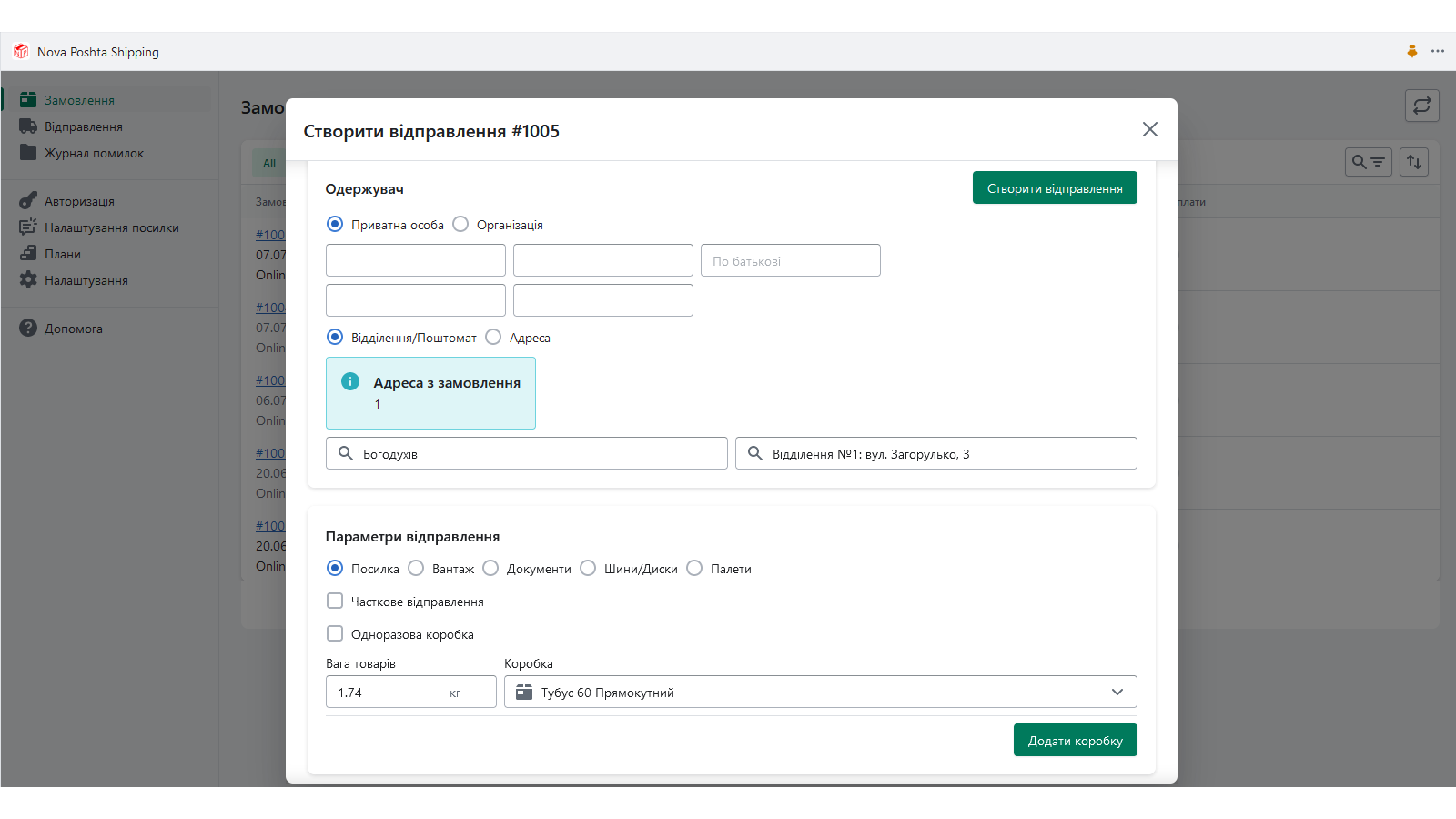Click the Налаштування gear icon
The height and width of the screenshot is (819, 1456).
(x=28, y=280)
